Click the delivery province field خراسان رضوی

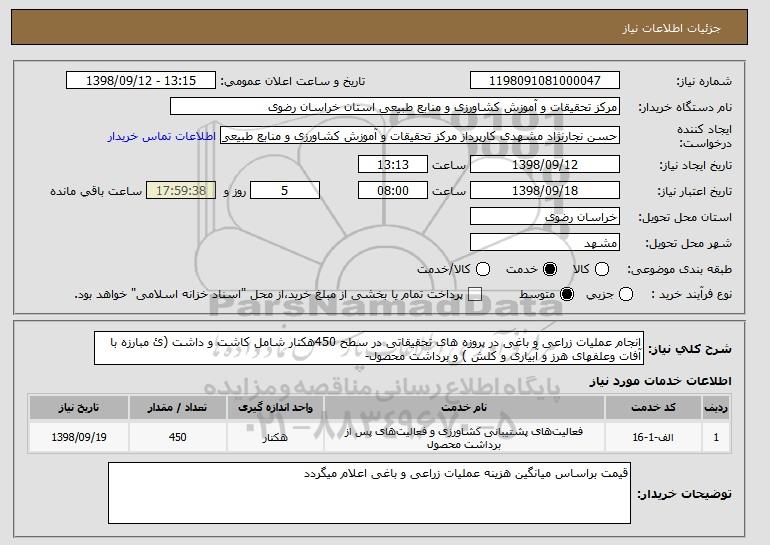(545, 217)
